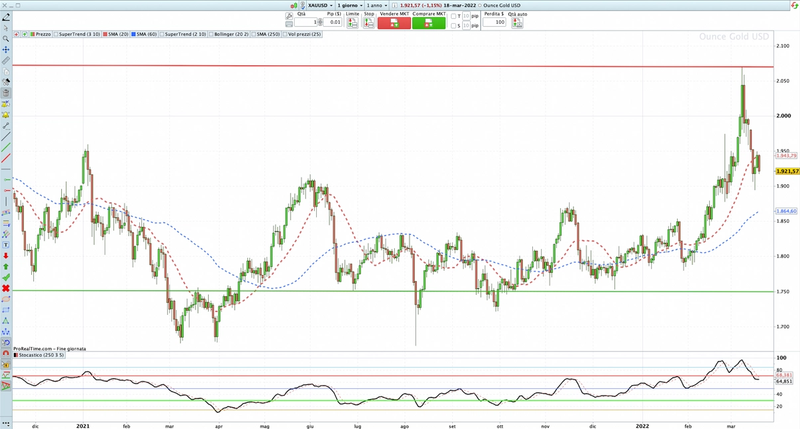Click the Stocastico (250 3 5) indicator label
The width and height of the screenshot is (800, 429).
(x=41, y=355)
